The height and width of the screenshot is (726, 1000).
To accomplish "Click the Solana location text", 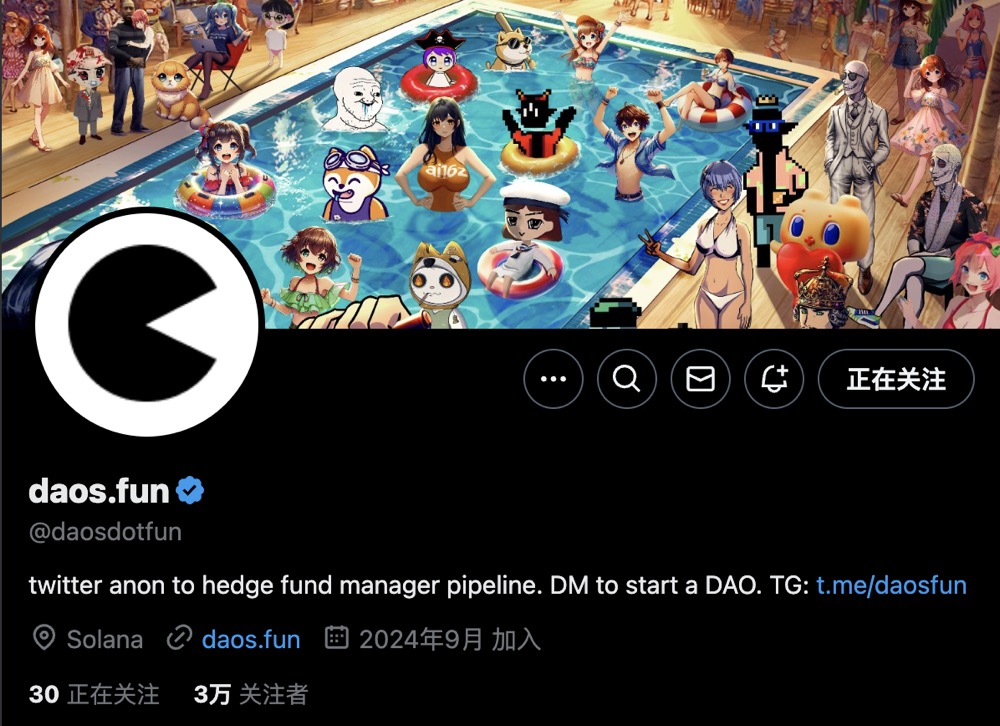I will click(105, 639).
